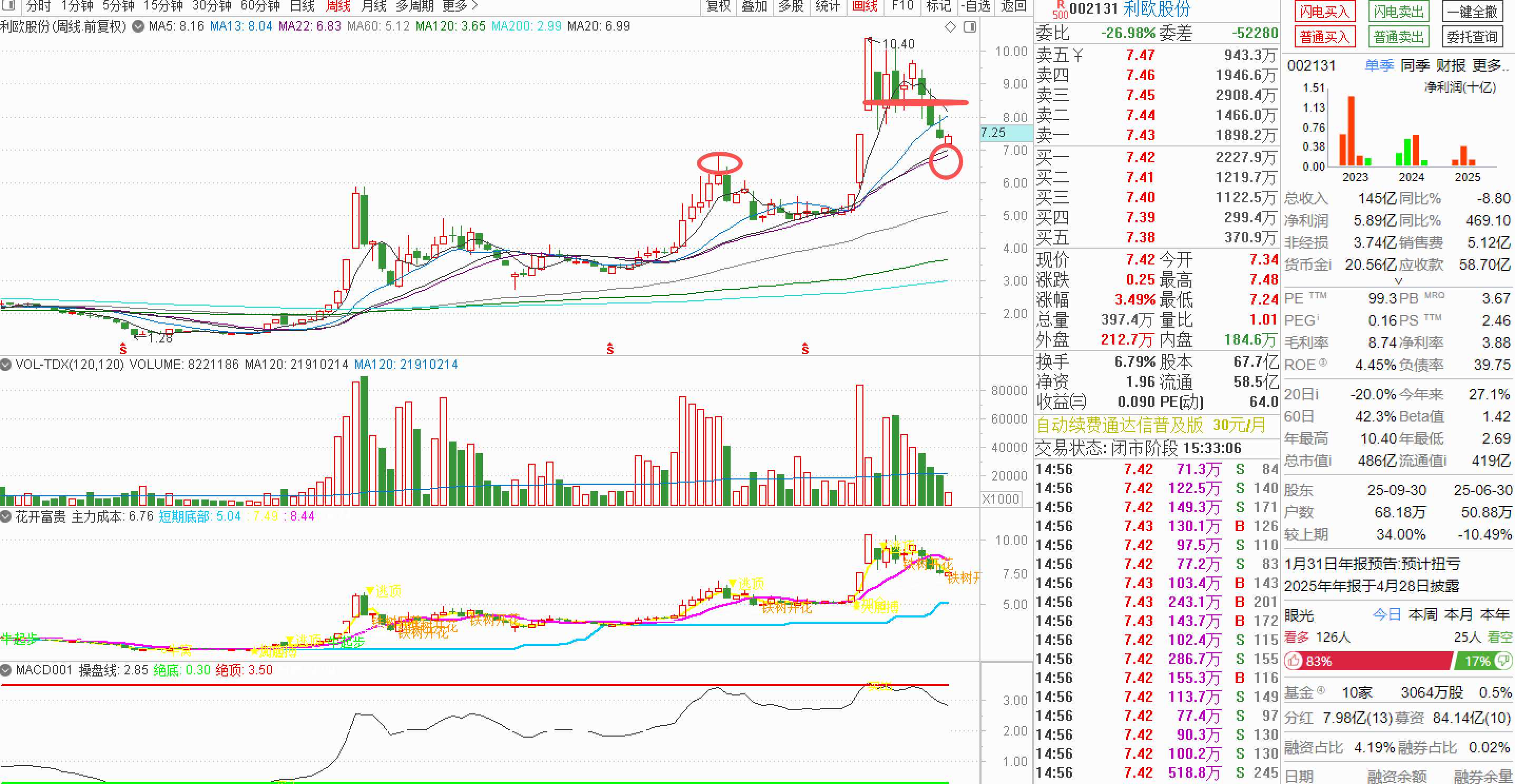This screenshot has height=784, width=1515.
Task: Open the main chart indicator dropdown next to 利欧股份
Action: pos(138,26)
